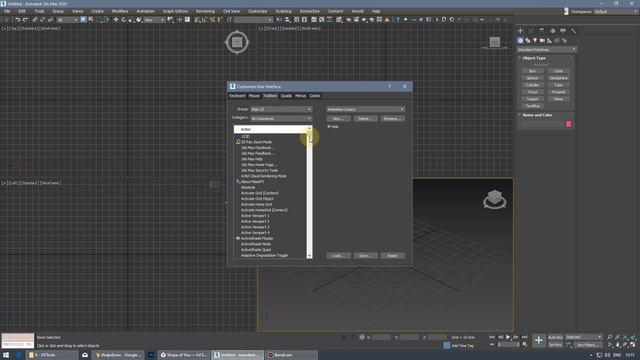Open the Display tab in command panel
The height and width of the screenshot is (360, 640).
click(x=563, y=31)
